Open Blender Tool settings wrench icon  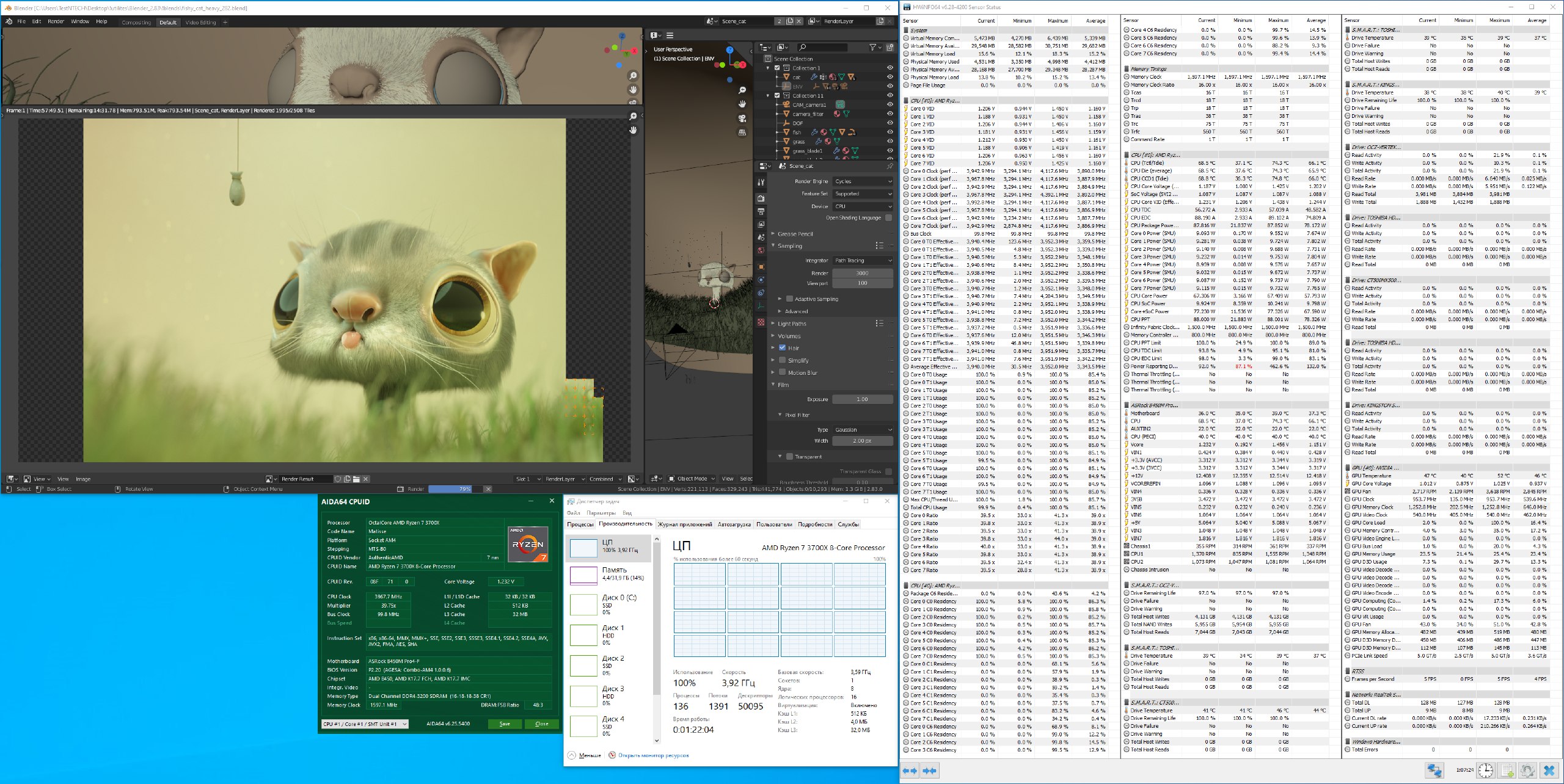(761, 182)
